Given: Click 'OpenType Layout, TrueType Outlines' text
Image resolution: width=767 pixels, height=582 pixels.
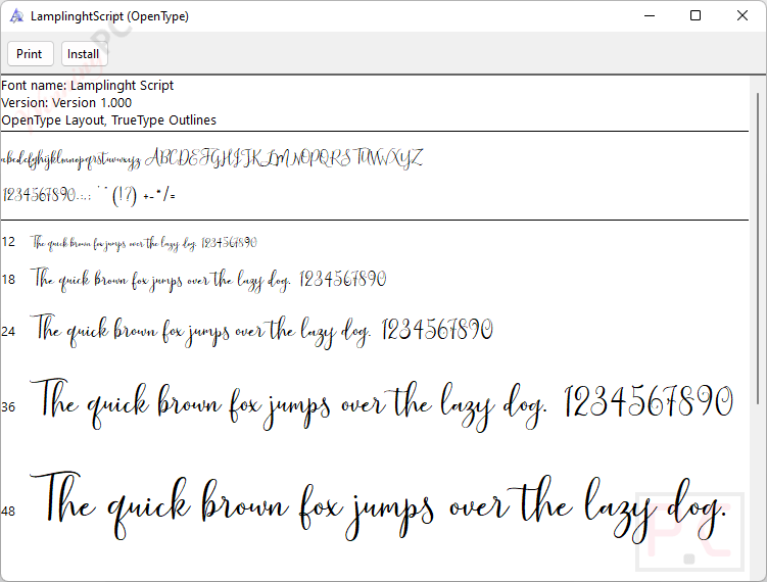Looking at the screenshot, I should tap(109, 120).
